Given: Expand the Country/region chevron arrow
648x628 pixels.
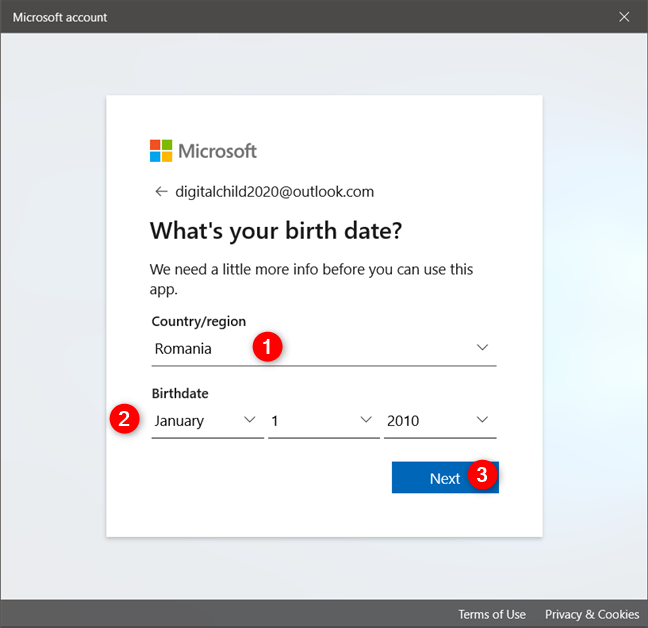Looking at the screenshot, I should 482,348.
